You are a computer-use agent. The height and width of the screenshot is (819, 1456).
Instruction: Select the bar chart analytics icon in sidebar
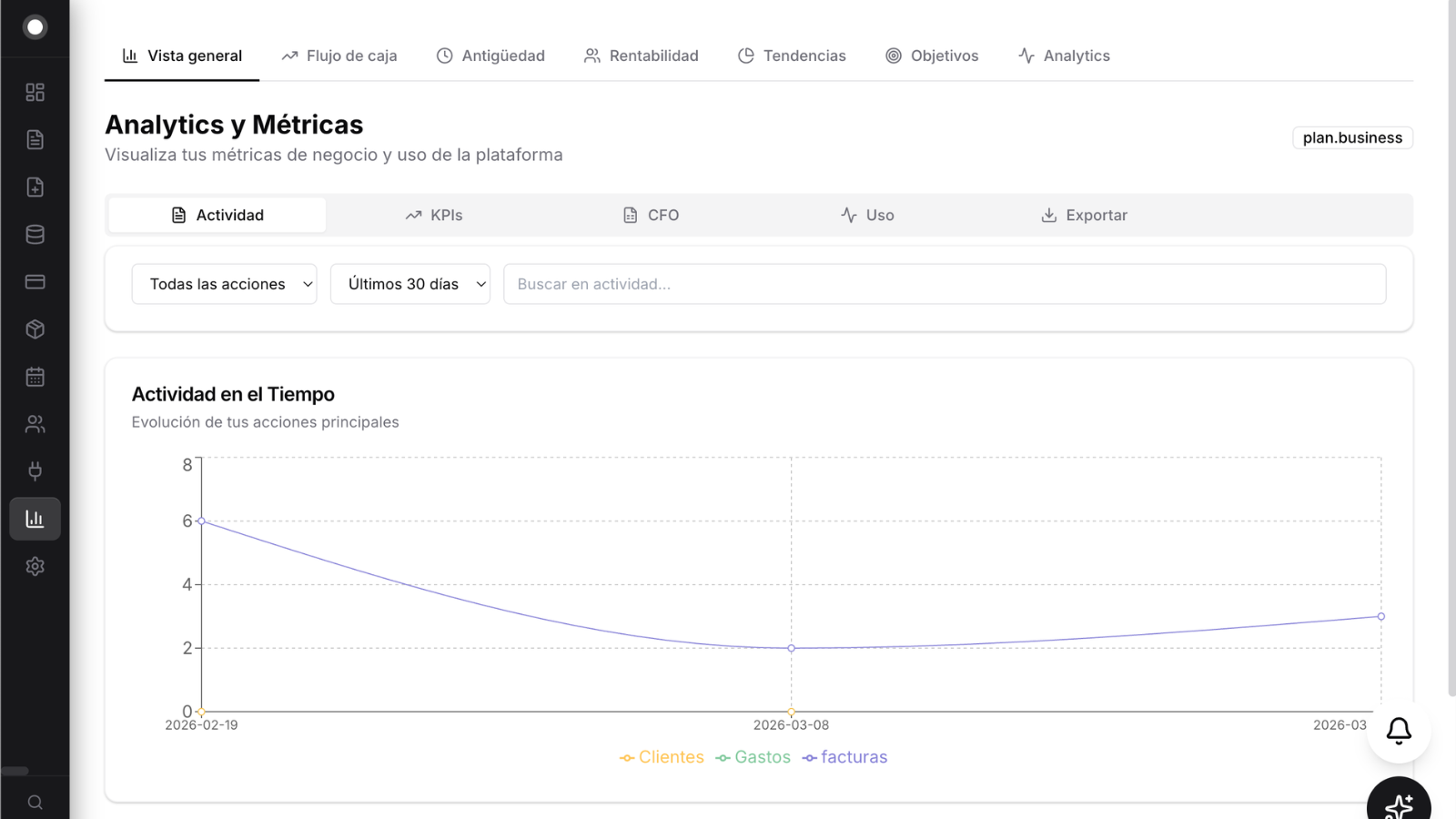(x=35, y=519)
